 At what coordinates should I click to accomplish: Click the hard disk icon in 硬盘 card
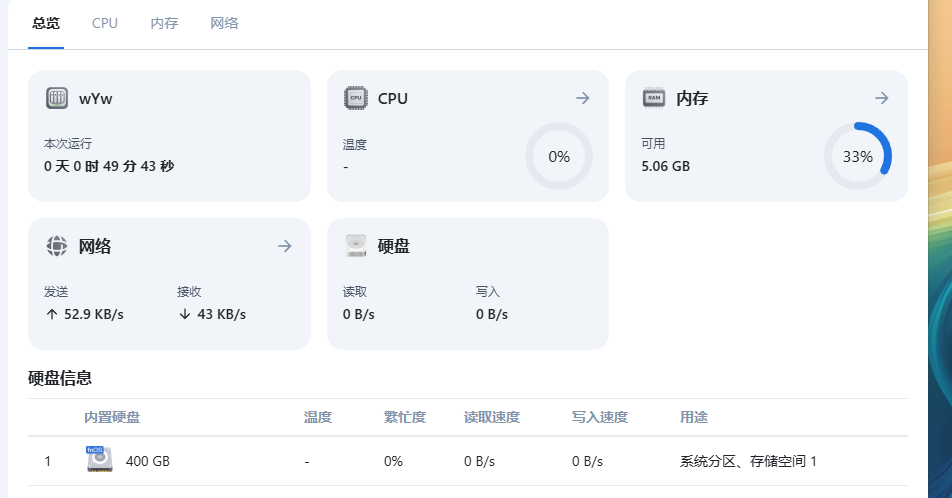click(356, 246)
